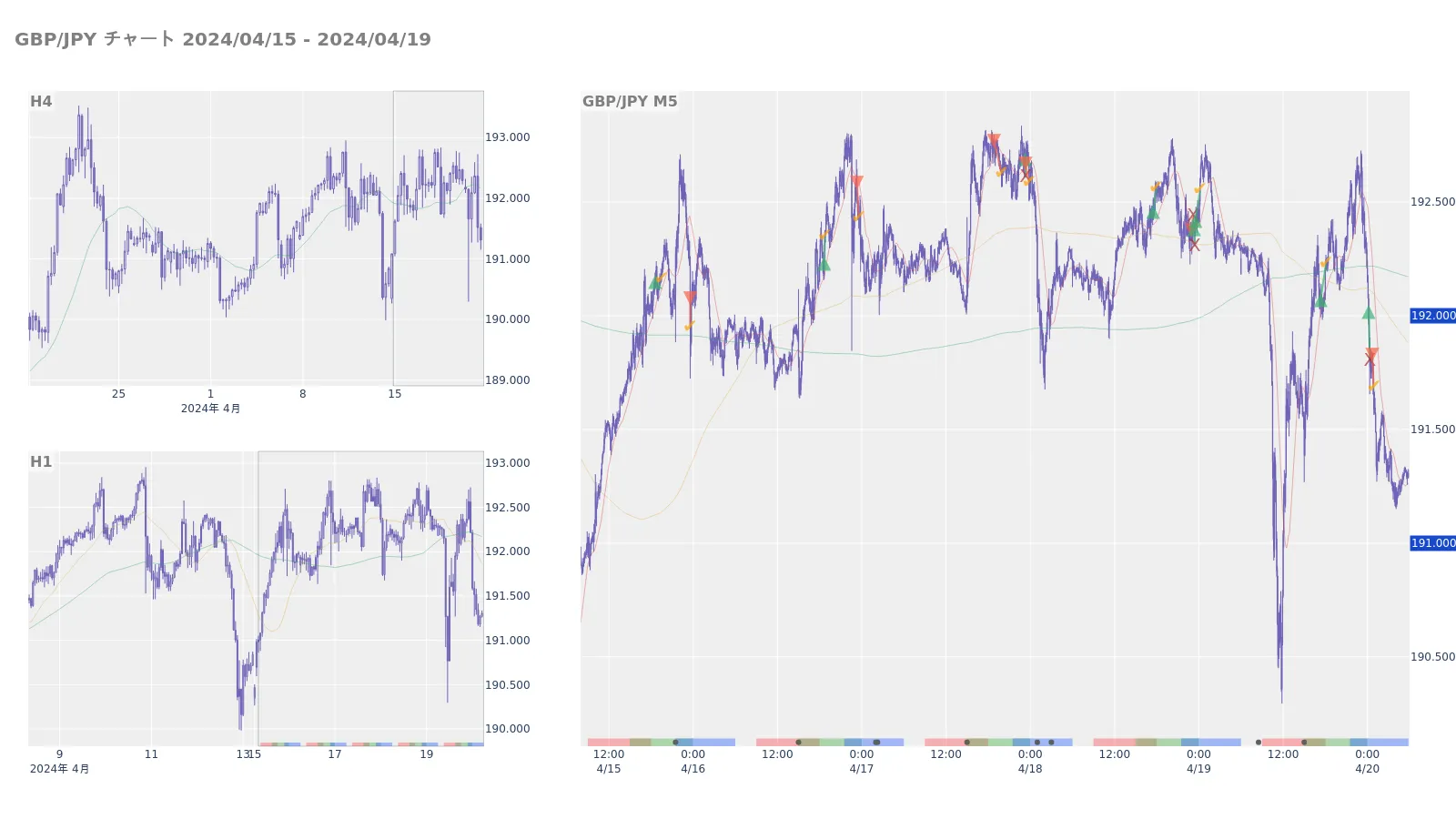Click the green buy triangle on 4/15 evening in M5 chart
The width and height of the screenshot is (1456, 819).
pos(654,283)
